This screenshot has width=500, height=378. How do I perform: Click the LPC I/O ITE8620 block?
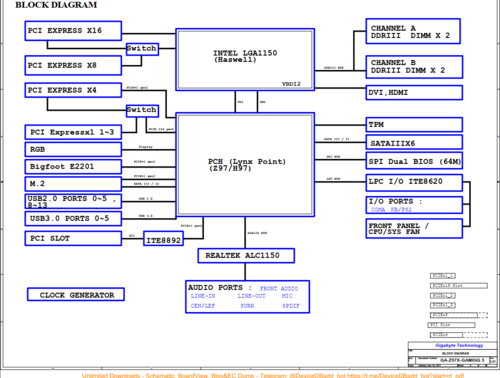click(414, 183)
